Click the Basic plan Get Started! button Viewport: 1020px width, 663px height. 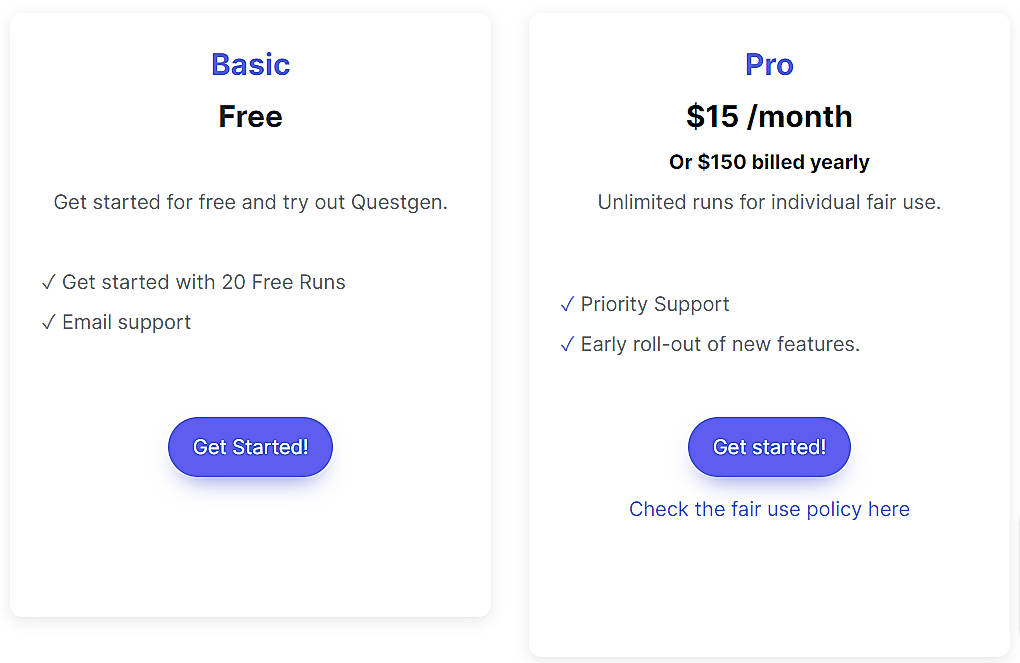250,447
